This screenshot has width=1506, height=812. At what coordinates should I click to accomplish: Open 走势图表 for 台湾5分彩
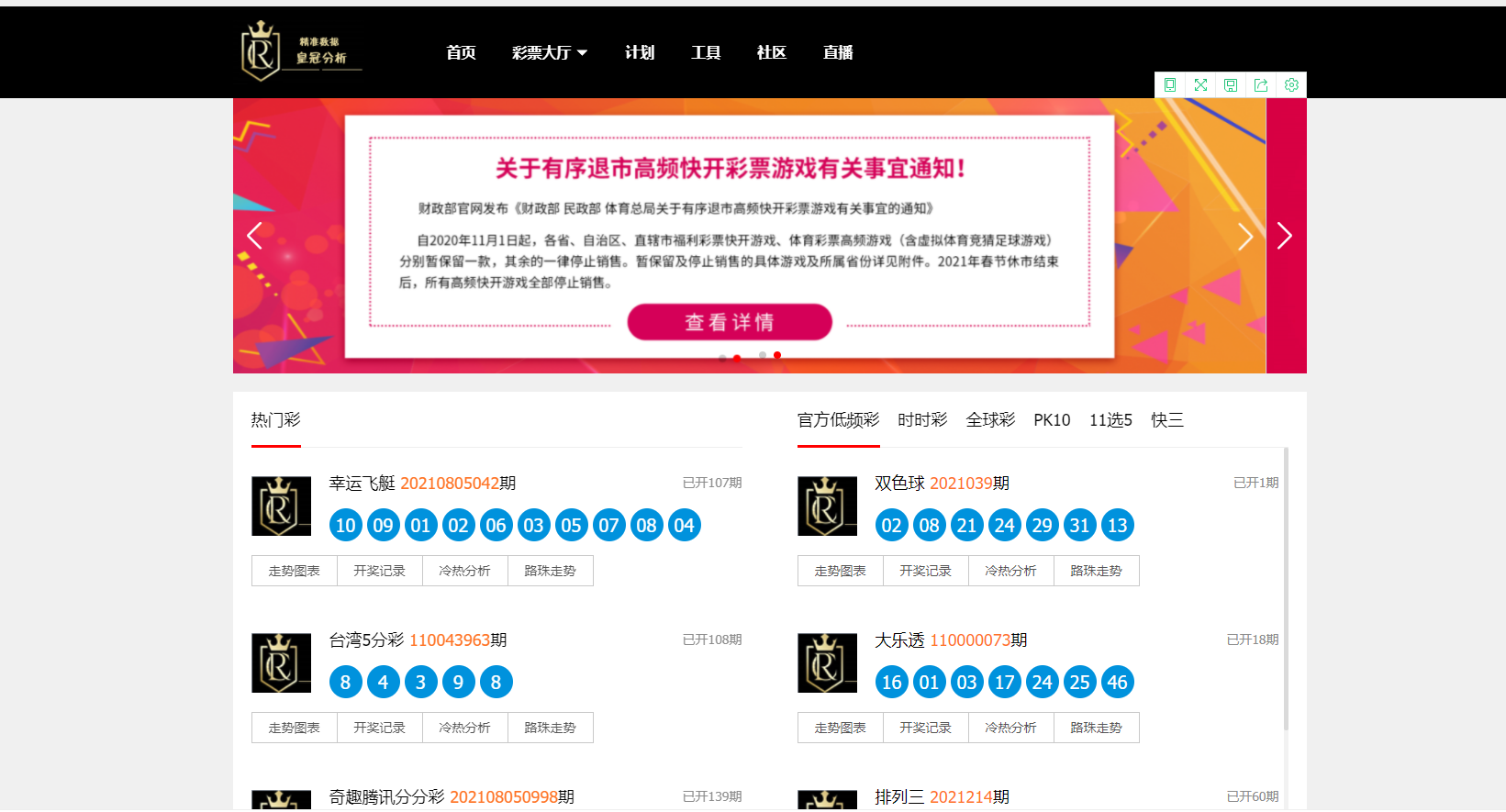click(295, 728)
